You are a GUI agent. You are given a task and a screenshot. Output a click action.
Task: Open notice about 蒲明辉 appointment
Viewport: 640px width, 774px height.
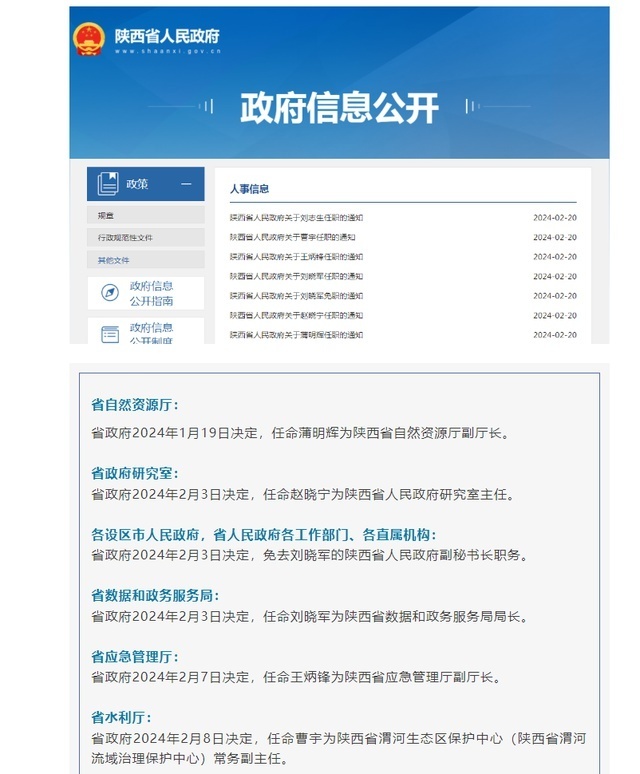(x=296, y=335)
